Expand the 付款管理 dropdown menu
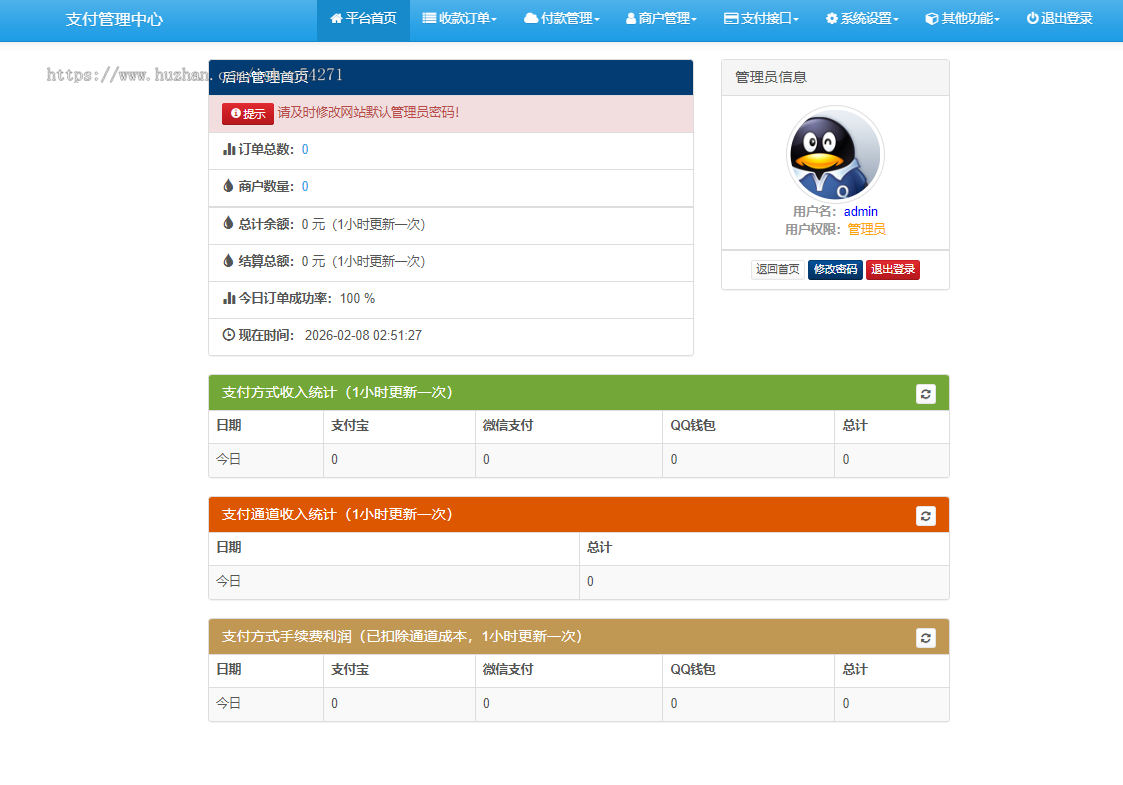The height and width of the screenshot is (785, 1123). point(562,19)
